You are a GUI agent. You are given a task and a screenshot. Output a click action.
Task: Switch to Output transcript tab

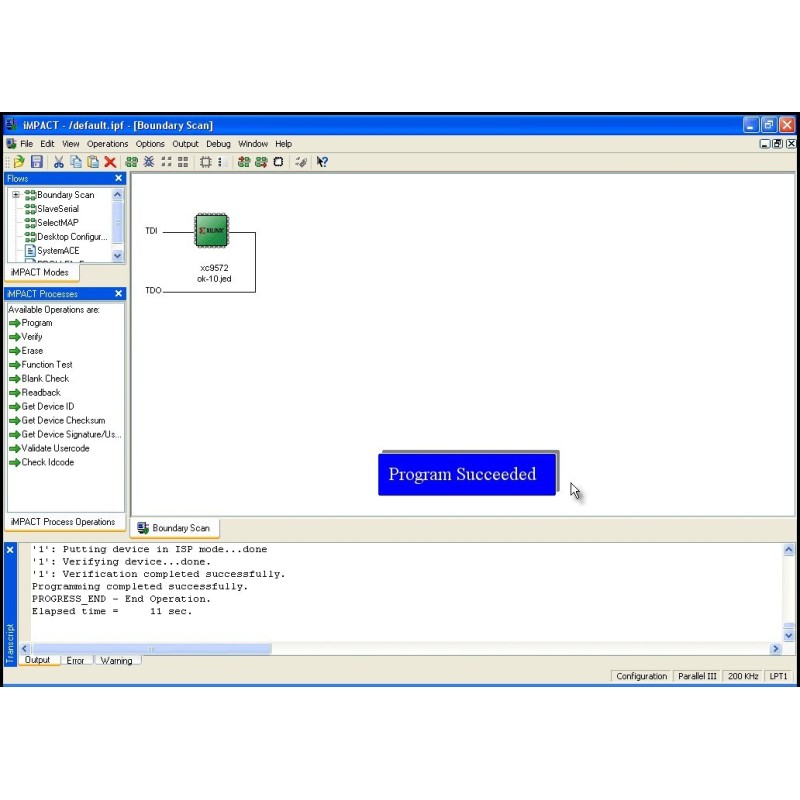[38, 660]
